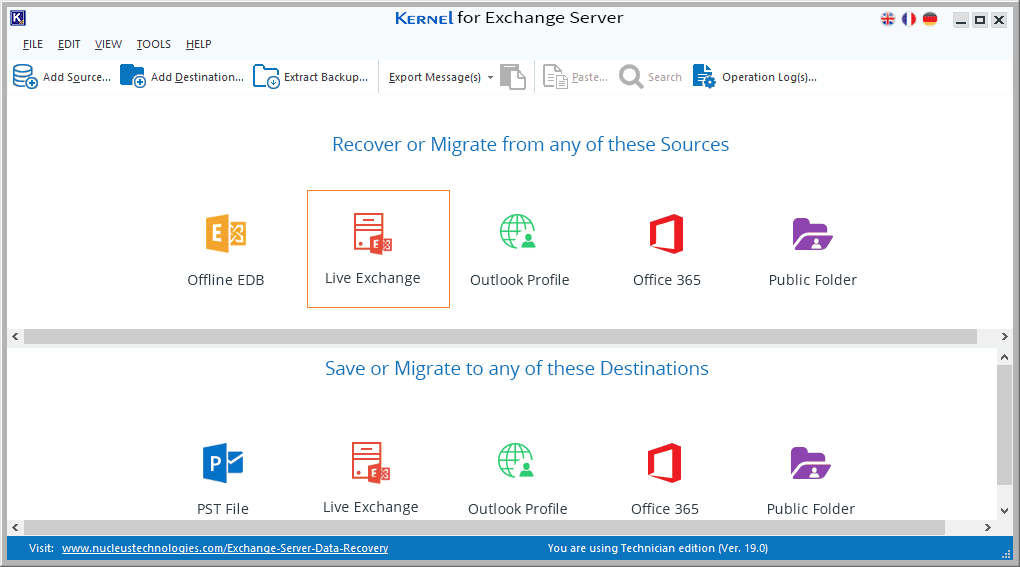Screen dimensions: 1020x567
Task: Open the HELP menu
Action: pos(198,44)
